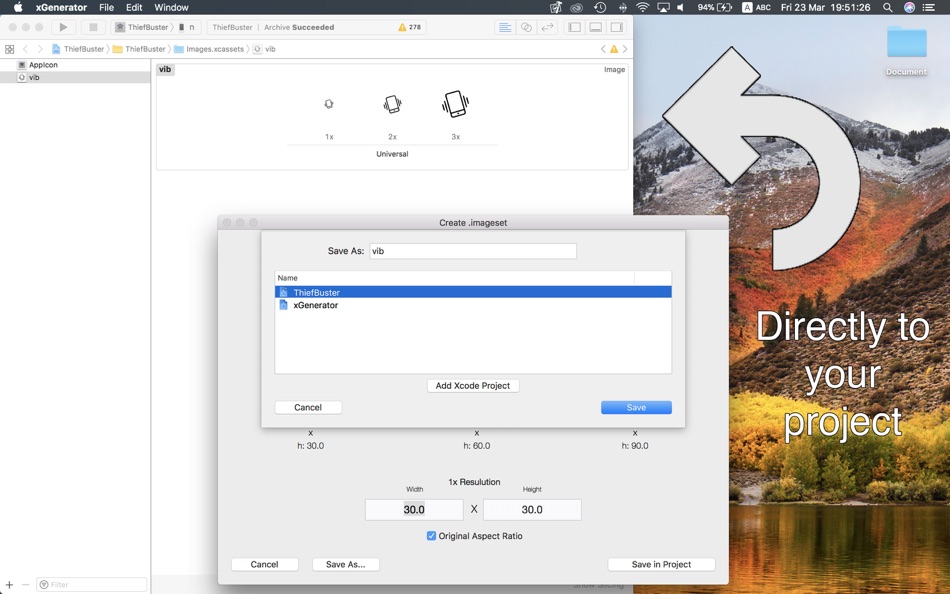Click jump bar warning triangle icon
Viewport: 950px width, 594px height.
[614, 49]
